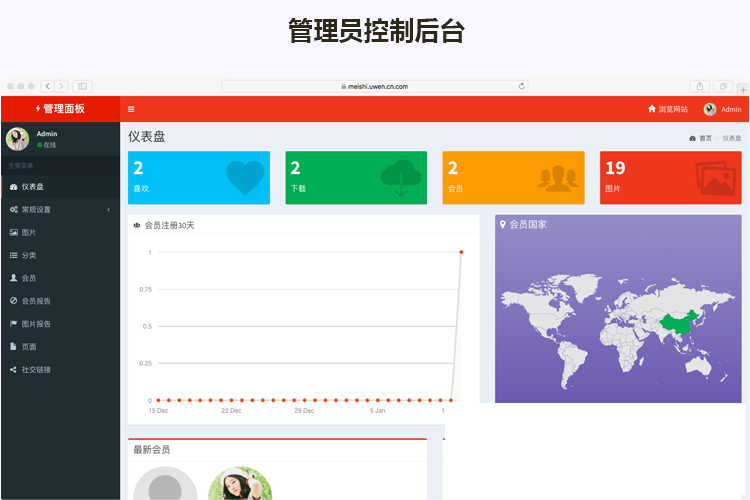Click the 会员 user icon in sidebar
Image resolution: width=750 pixels, height=500 pixels.
[x=13, y=278]
